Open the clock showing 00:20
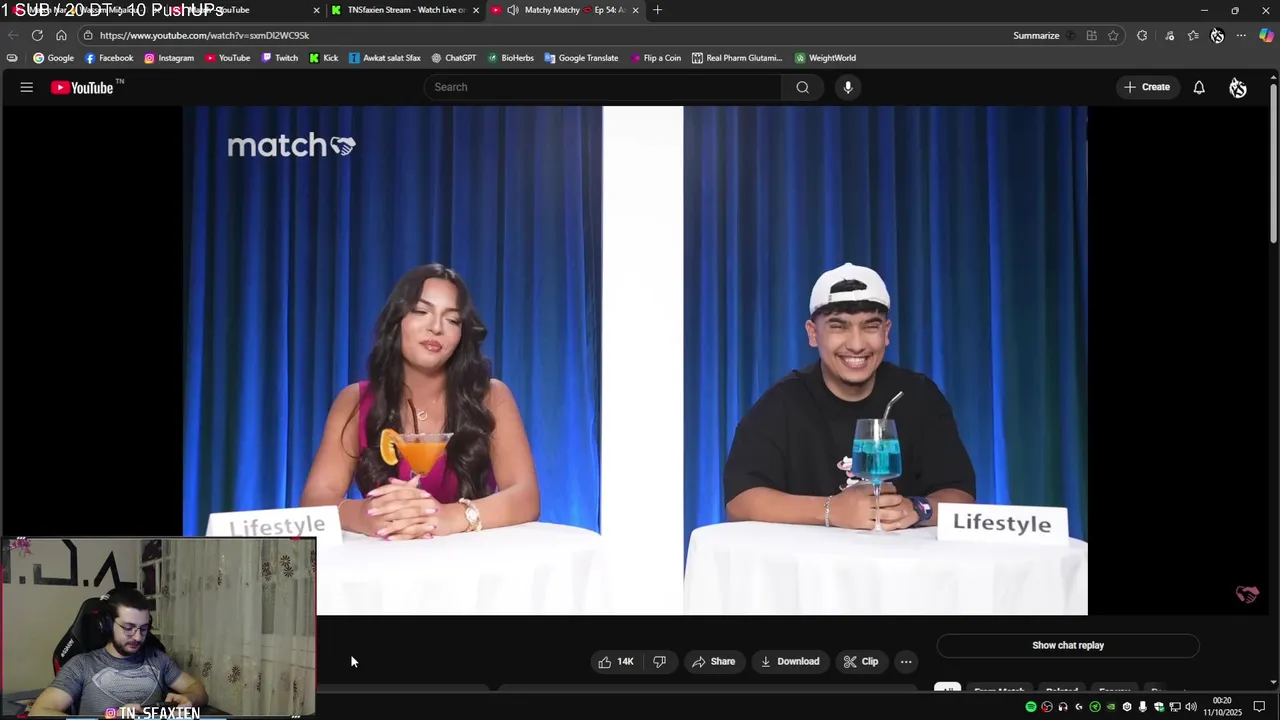The height and width of the screenshot is (720, 1280). tap(1222, 707)
